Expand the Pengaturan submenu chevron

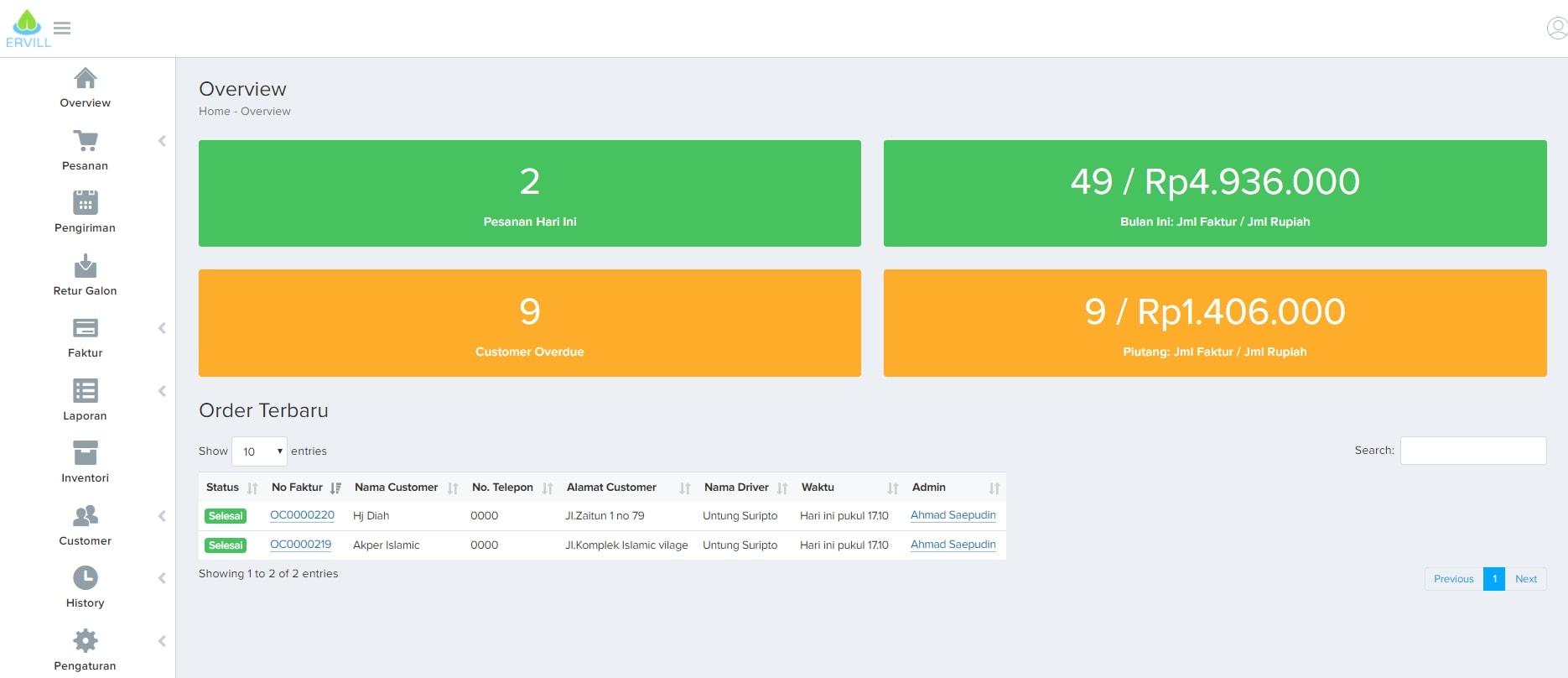[162, 641]
